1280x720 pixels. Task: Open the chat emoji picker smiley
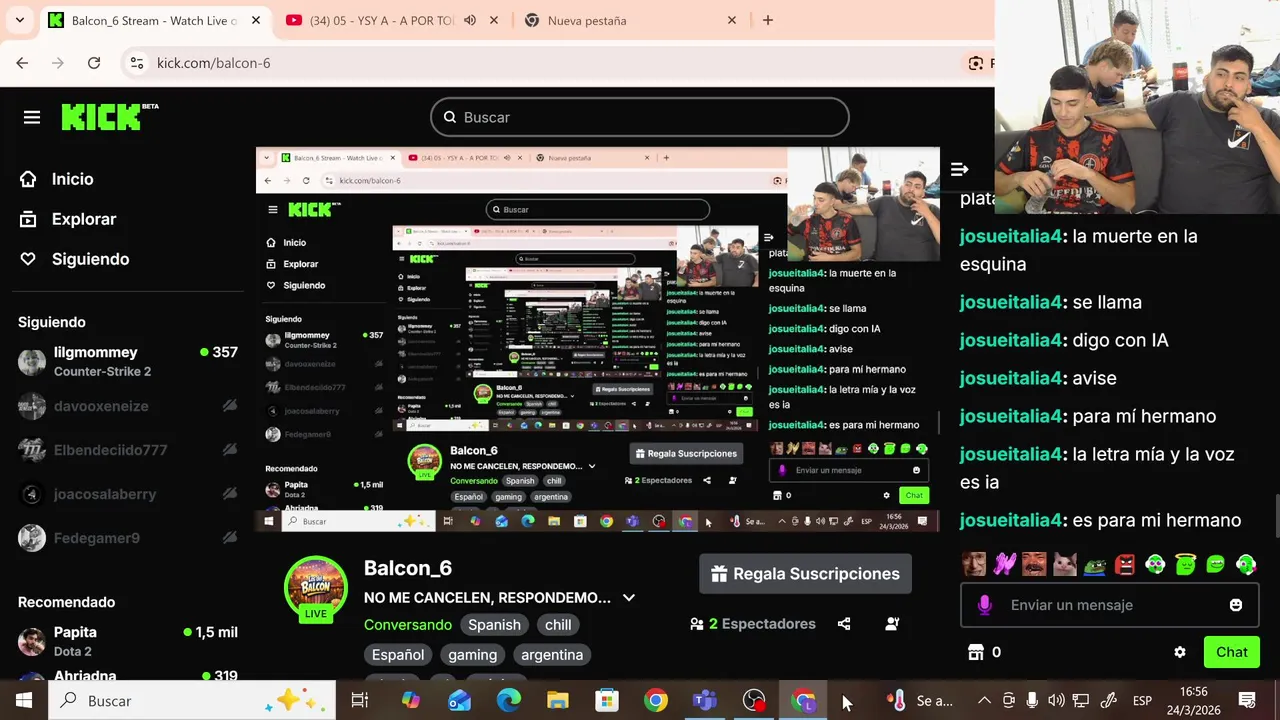tap(1236, 605)
